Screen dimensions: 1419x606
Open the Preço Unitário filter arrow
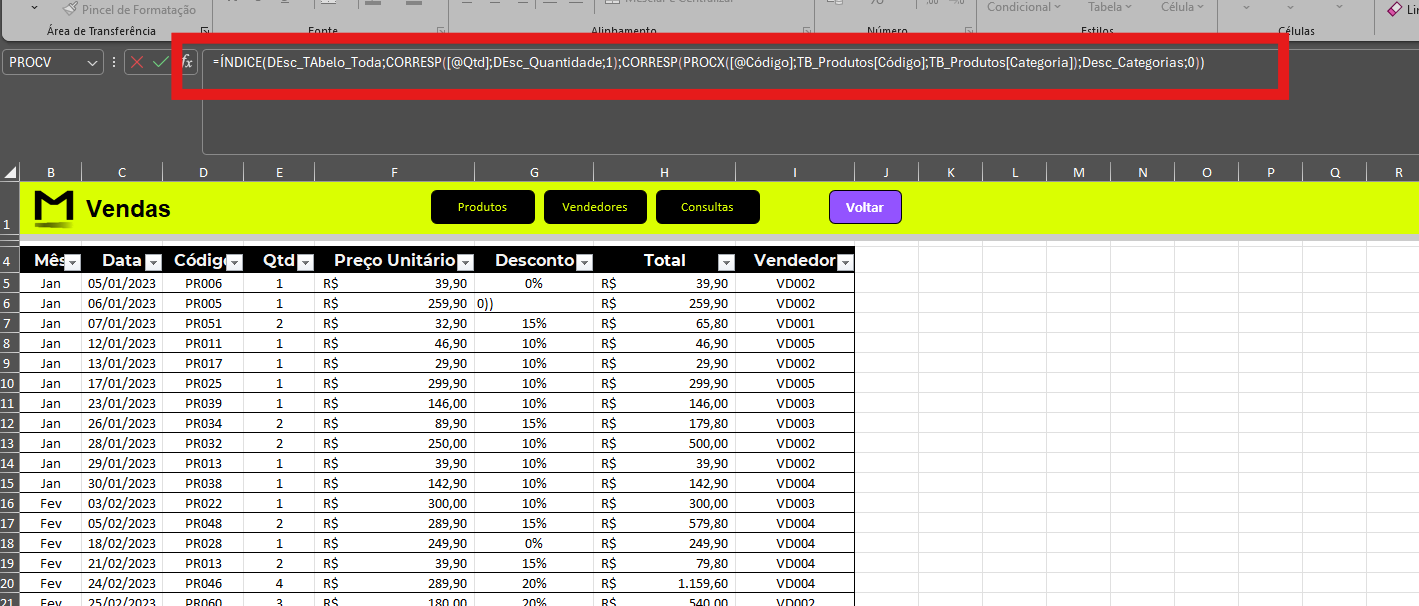[465, 262]
